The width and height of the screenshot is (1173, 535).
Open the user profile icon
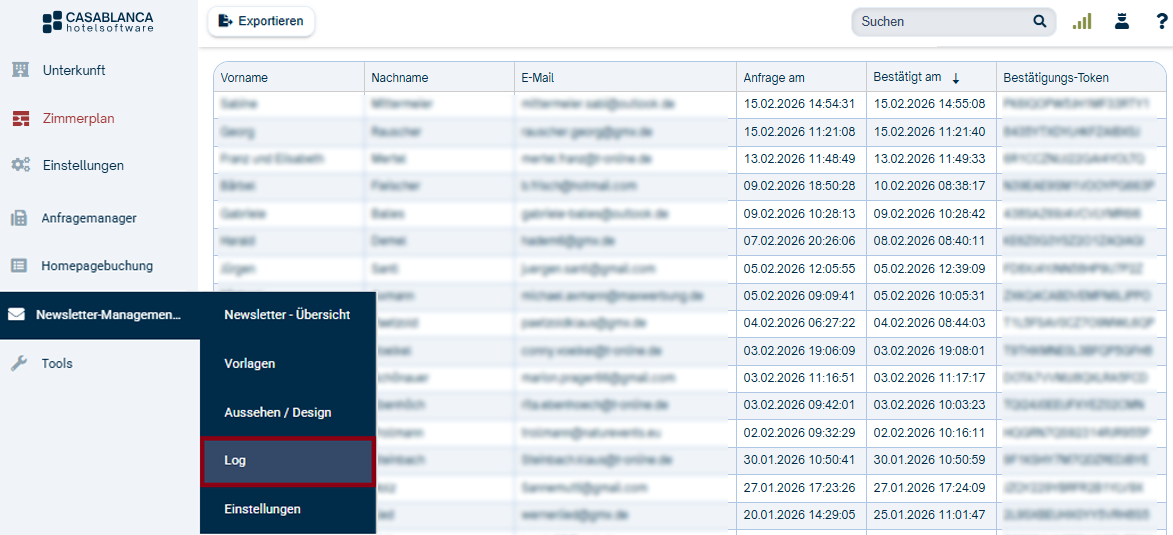click(x=1121, y=22)
